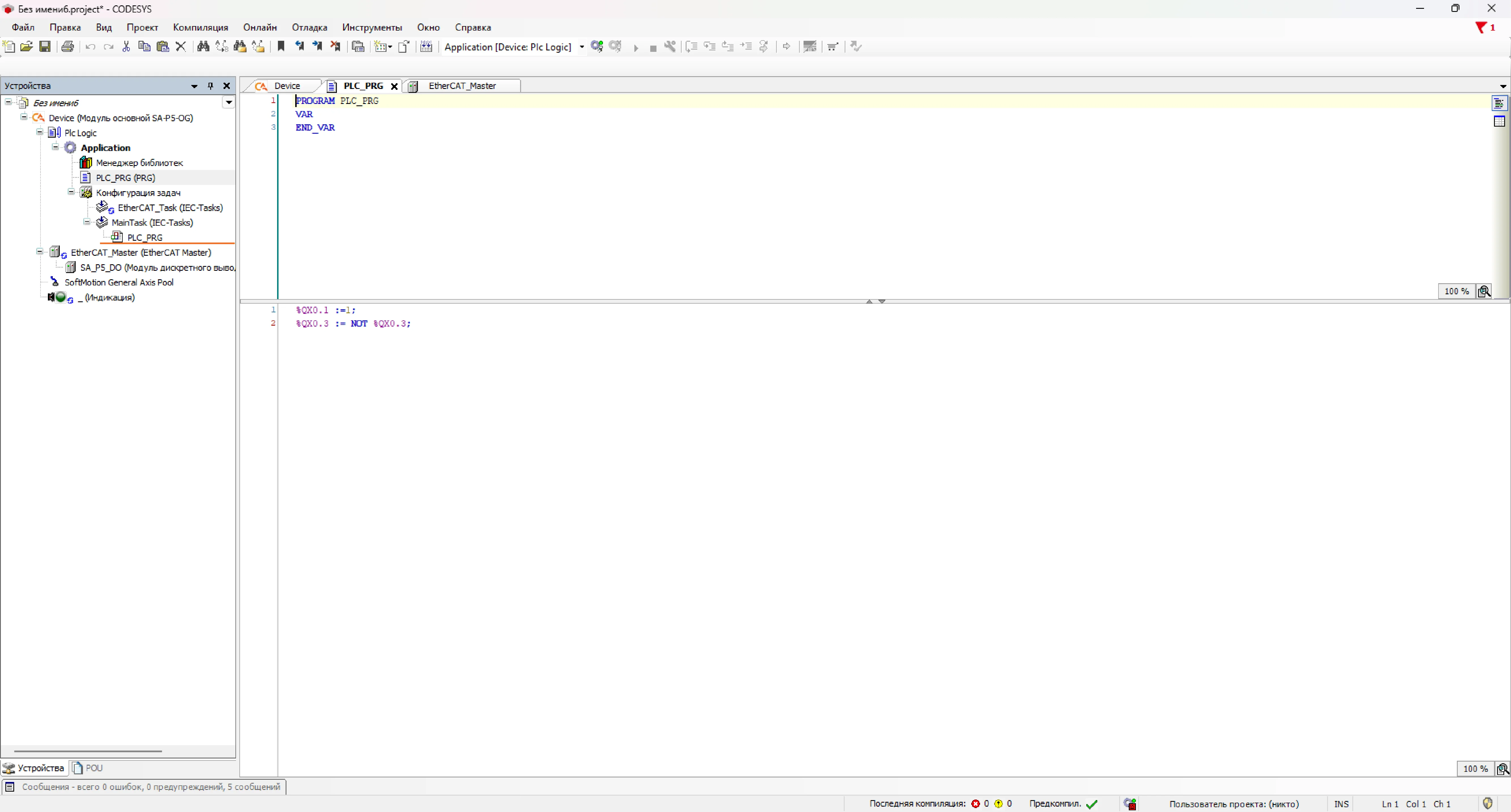
Task: Delete selection with the X toolbar icon
Action: pyautogui.click(x=181, y=46)
